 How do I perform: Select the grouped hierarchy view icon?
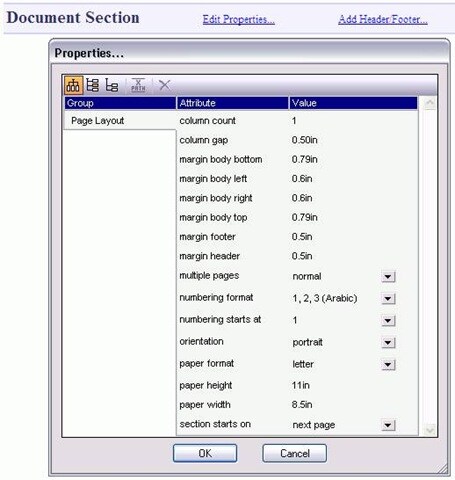pyautogui.click(x=73, y=85)
